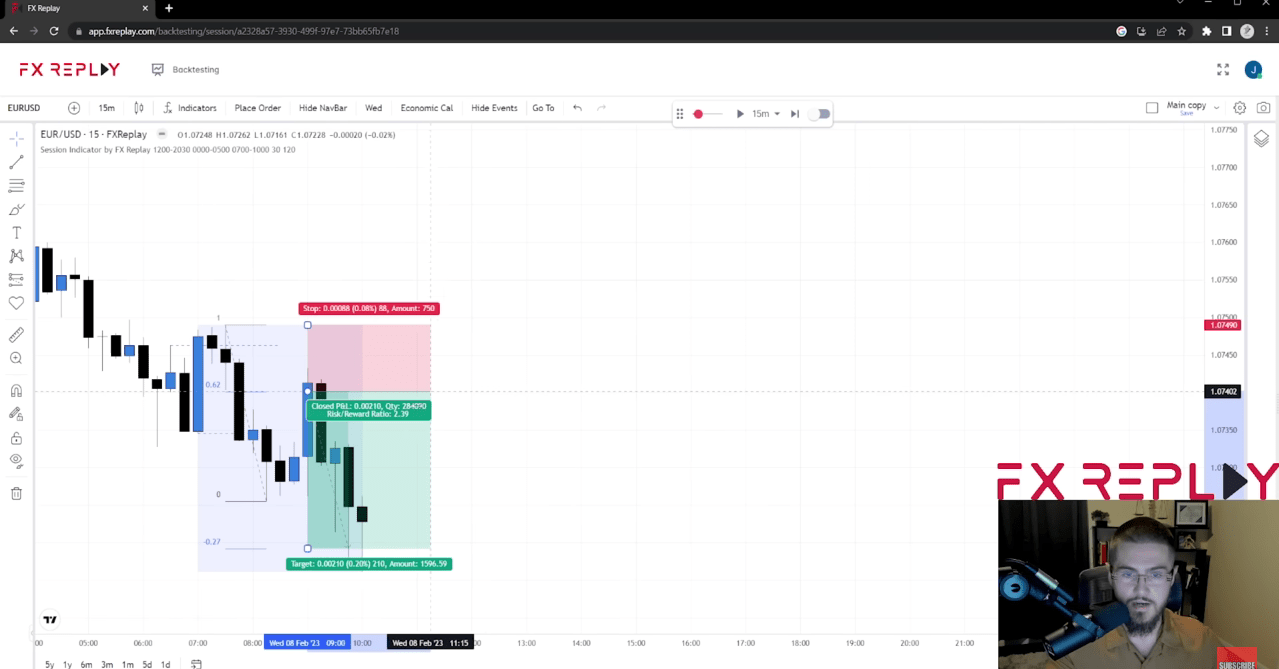Image resolution: width=1279 pixels, height=669 pixels.
Task: Click the green Target label on position
Action: (369, 564)
